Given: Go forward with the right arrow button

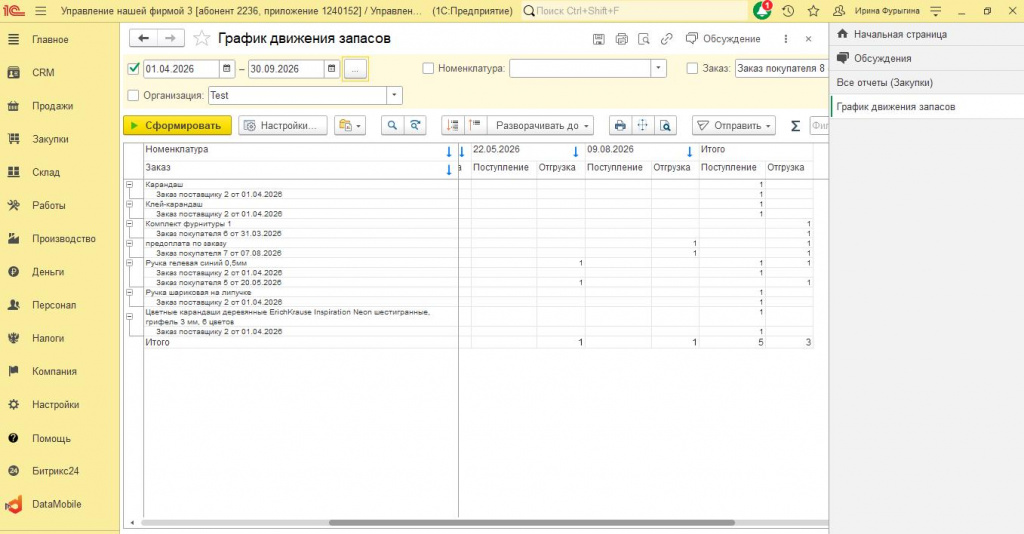Looking at the screenshot, I should [x=170, y=39].
